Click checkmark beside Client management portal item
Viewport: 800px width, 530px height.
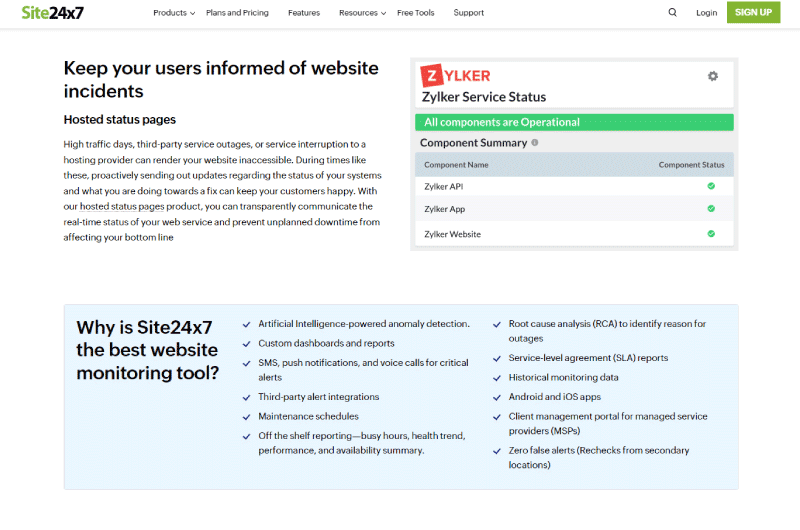pyautogui.click(x=497, y=417)
